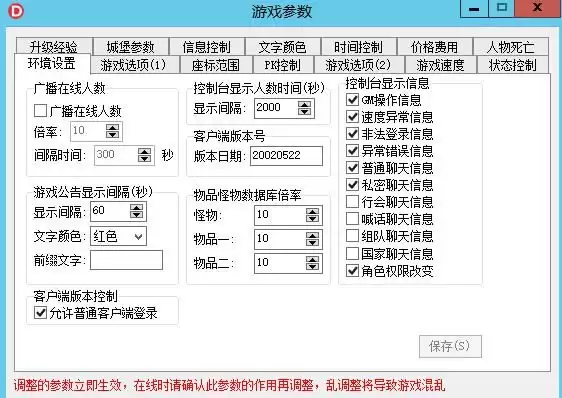The height and width of the screenshot is (398, 562).
Task: Open the 文字颜色 dropdown showing 红色
Action: (x=118, y=236)
